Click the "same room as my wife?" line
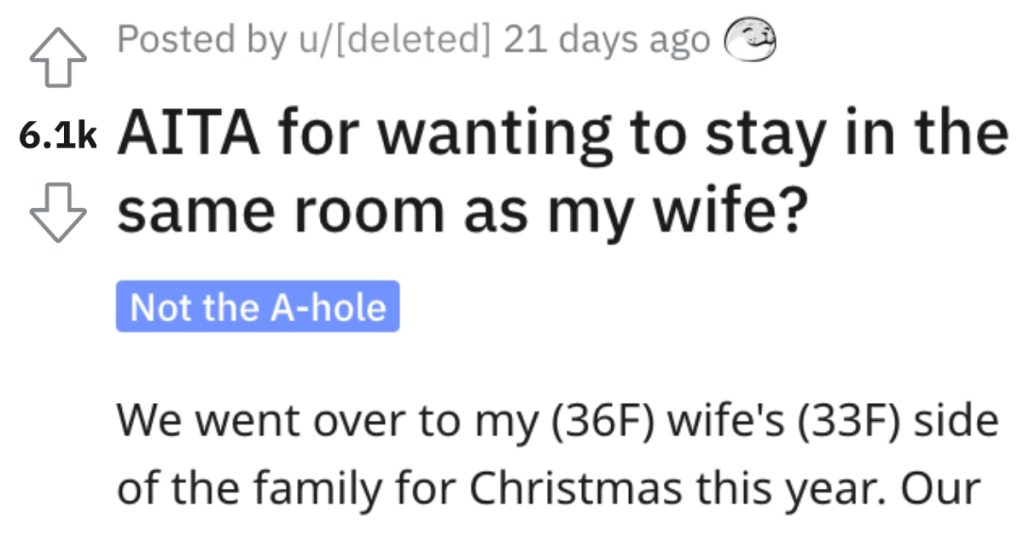Viewport: 1024px width, 535px height. pos(462,212)
